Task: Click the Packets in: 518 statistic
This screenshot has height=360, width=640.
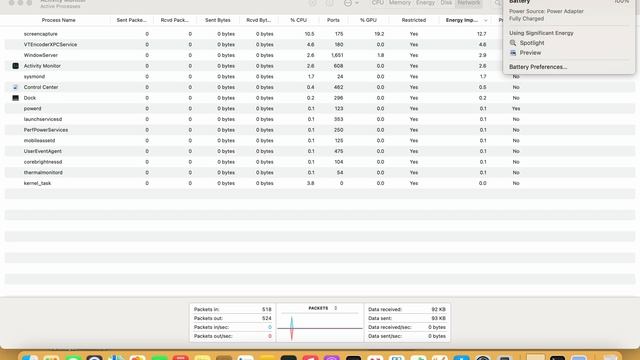Action: pos(232,309)
